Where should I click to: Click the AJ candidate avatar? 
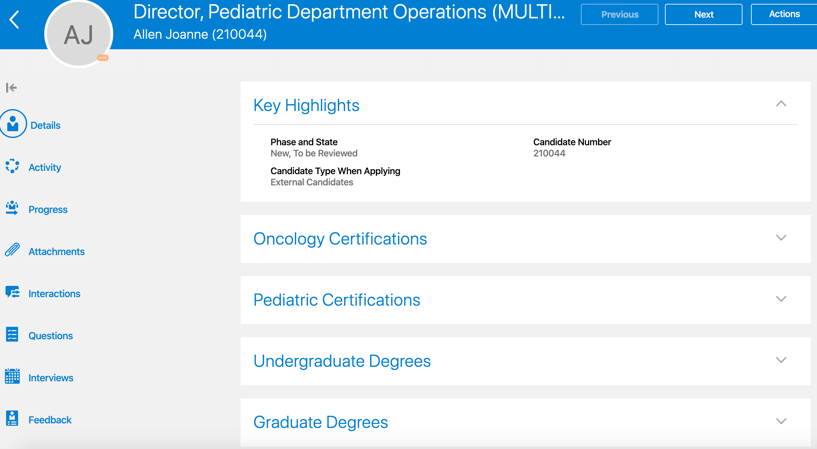pos(79,35)
